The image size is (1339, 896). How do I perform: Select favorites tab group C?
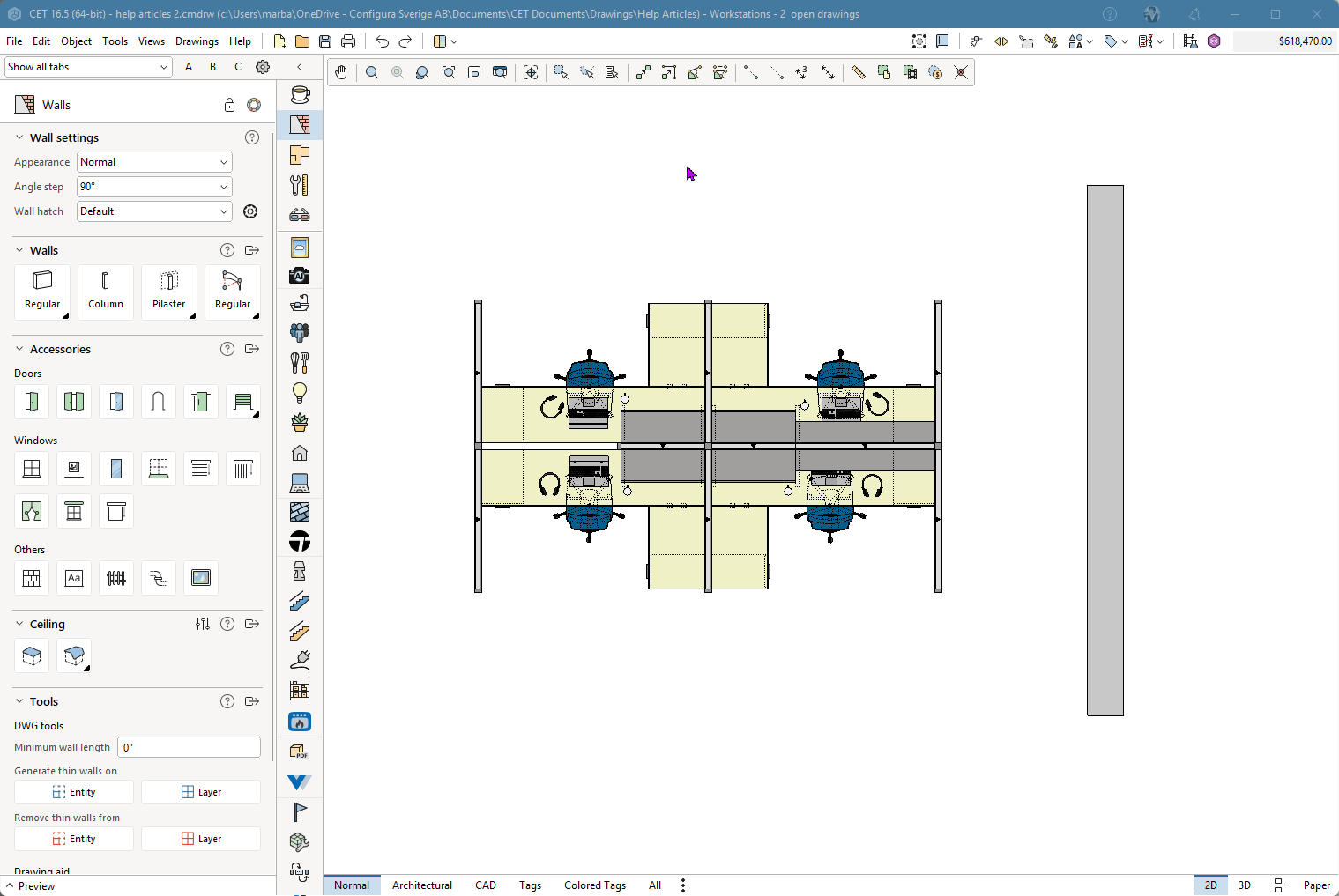(x=238, y=67)
